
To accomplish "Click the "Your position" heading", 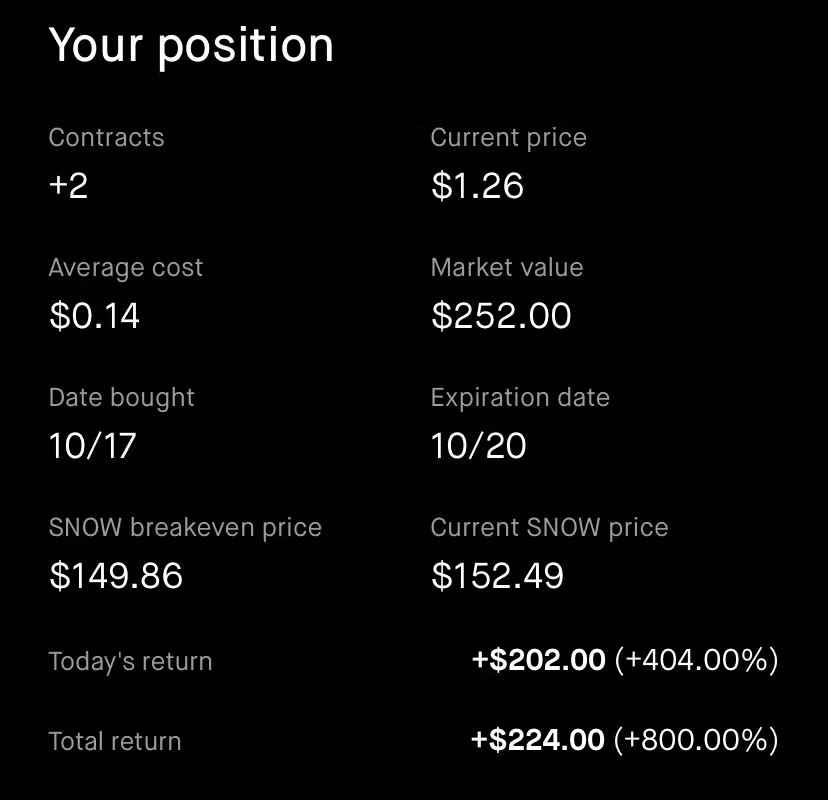I will point(191,46).
